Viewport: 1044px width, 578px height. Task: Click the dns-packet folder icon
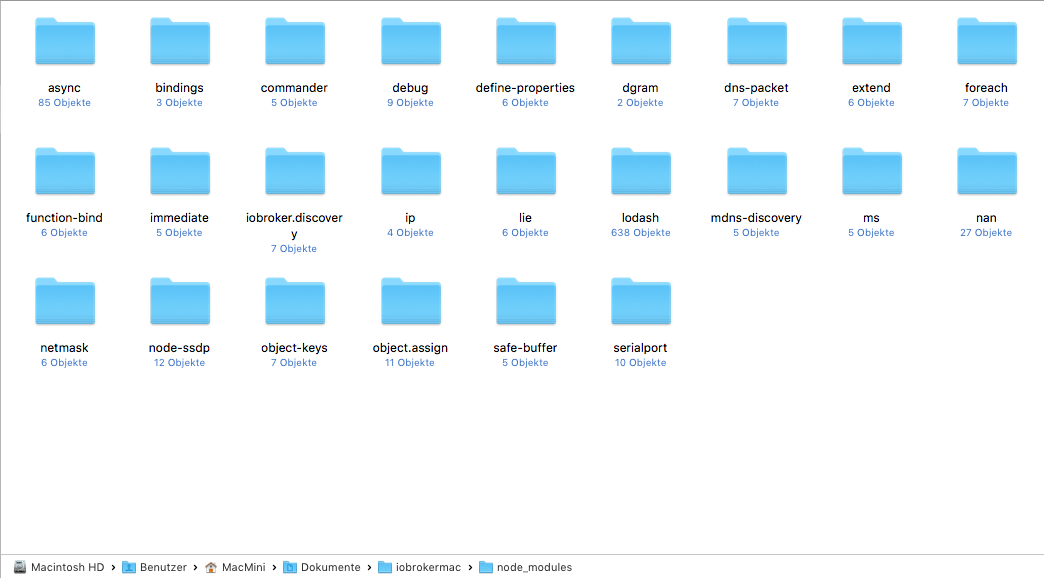coord(757,41)
